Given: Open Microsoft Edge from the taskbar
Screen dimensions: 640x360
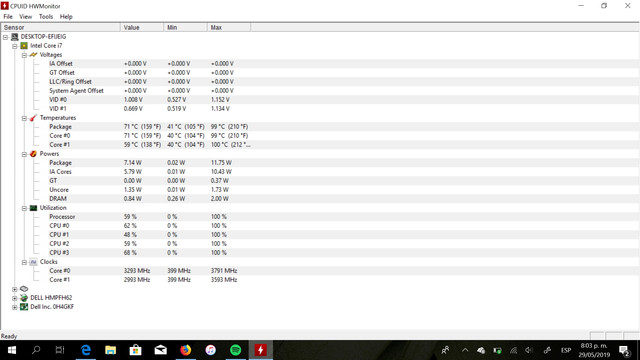Looking at the screenshot, I should [86, 350].
